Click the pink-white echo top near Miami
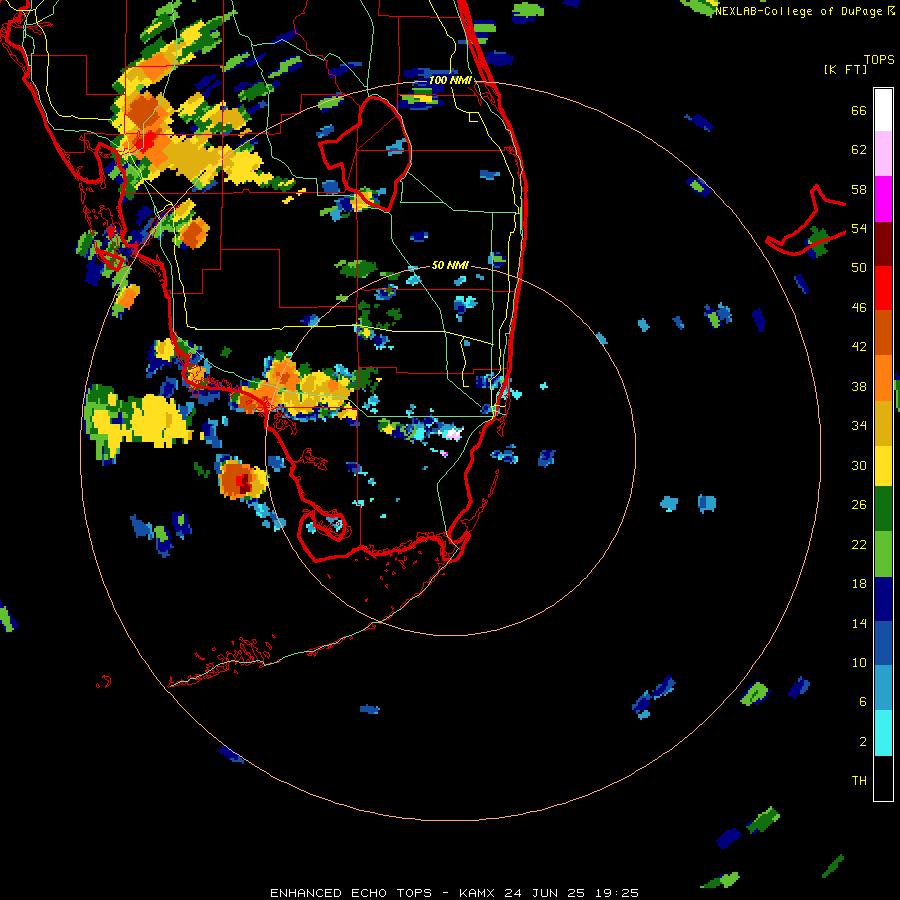Screen dimensions: 900x900 pos(453,433)
